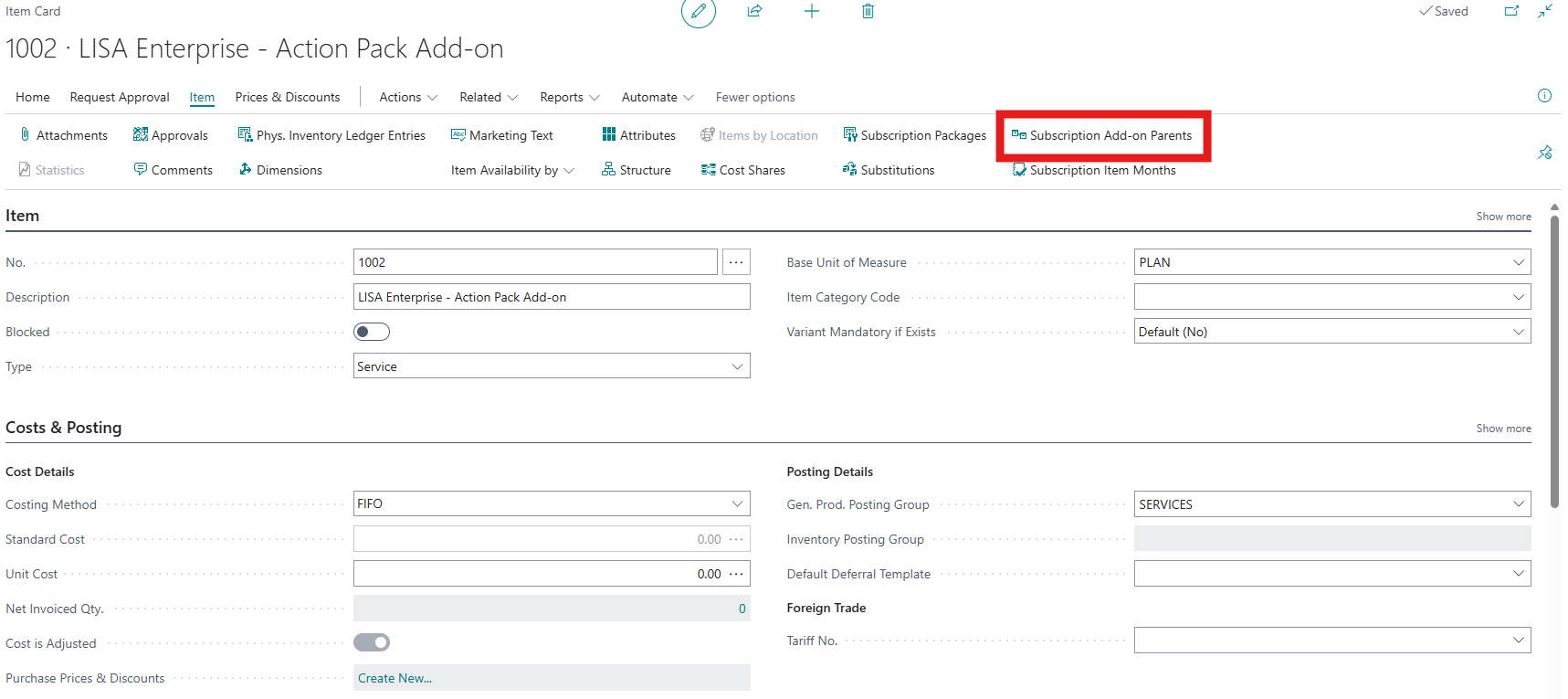This screenshot has width=1568, height=699.
Task: Toggle the Blocked switch
Action: (372, 332)
